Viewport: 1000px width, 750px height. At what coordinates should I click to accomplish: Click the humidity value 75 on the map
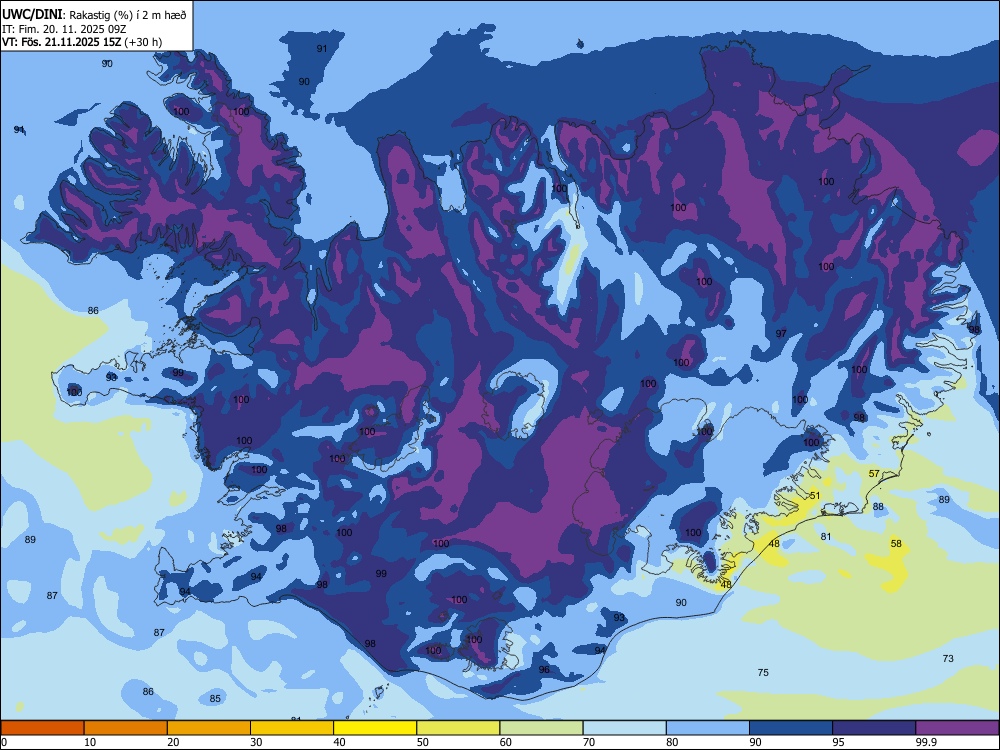click(763, 672)
